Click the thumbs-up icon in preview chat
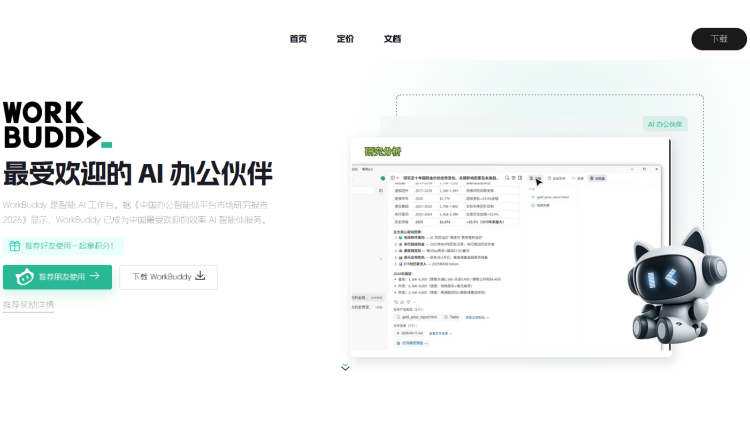Screen dimensions: 750x422 click(x=402, y=302)
